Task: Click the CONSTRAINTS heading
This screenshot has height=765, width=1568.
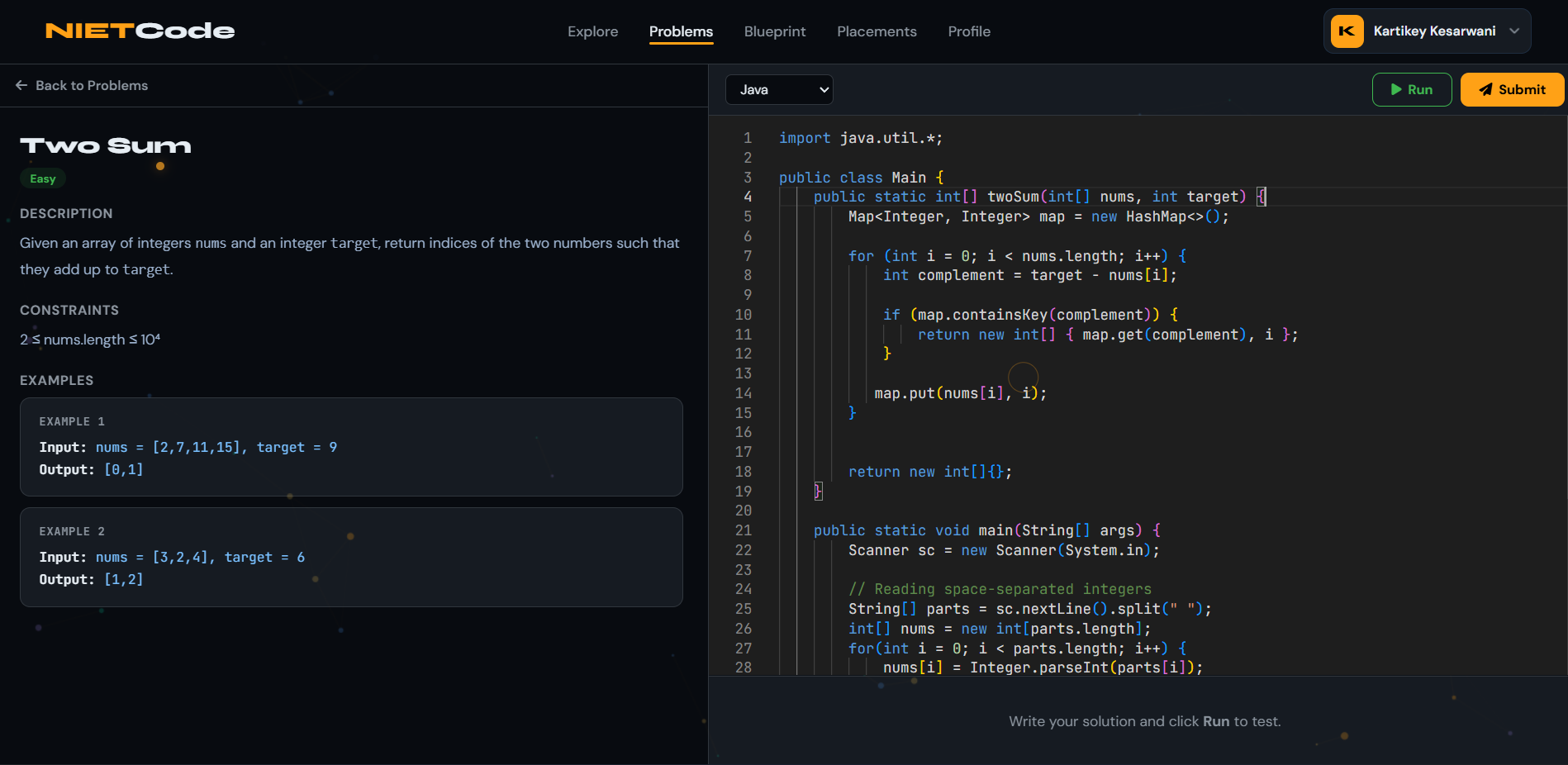Action: coord(69,310)
